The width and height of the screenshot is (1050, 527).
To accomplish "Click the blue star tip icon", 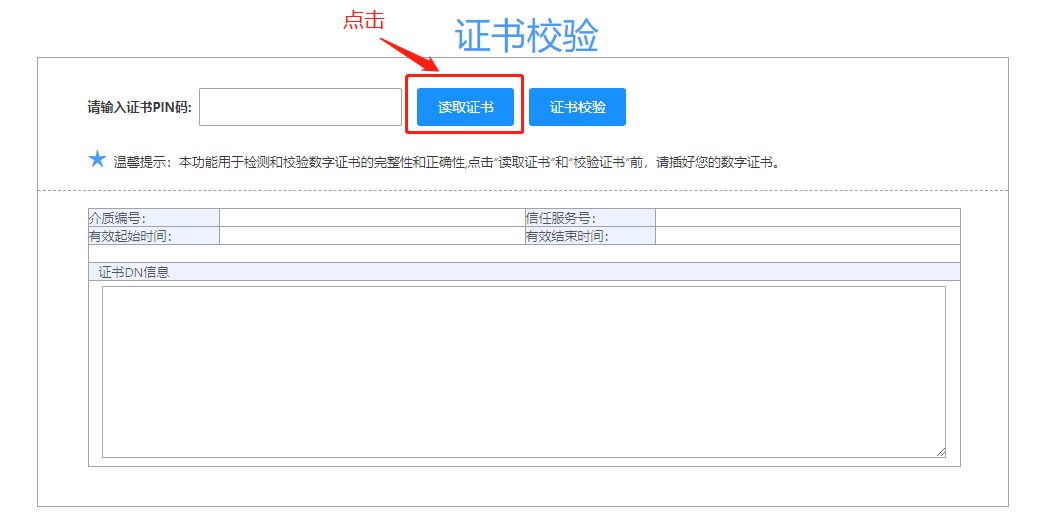I will (97, 159).
